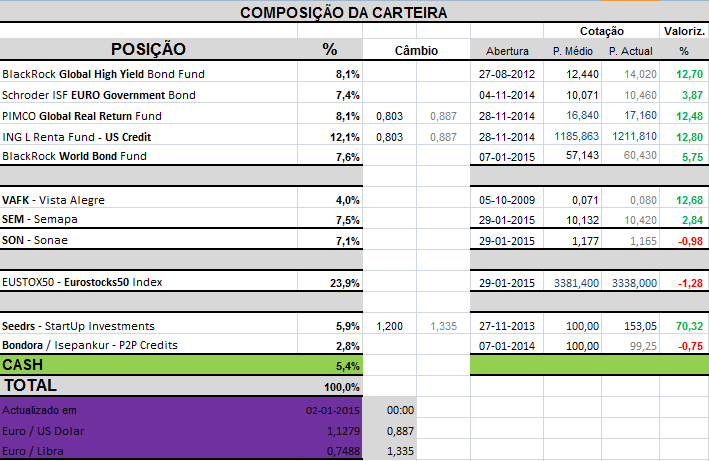Click the TOTAL row label

[31, 385]
